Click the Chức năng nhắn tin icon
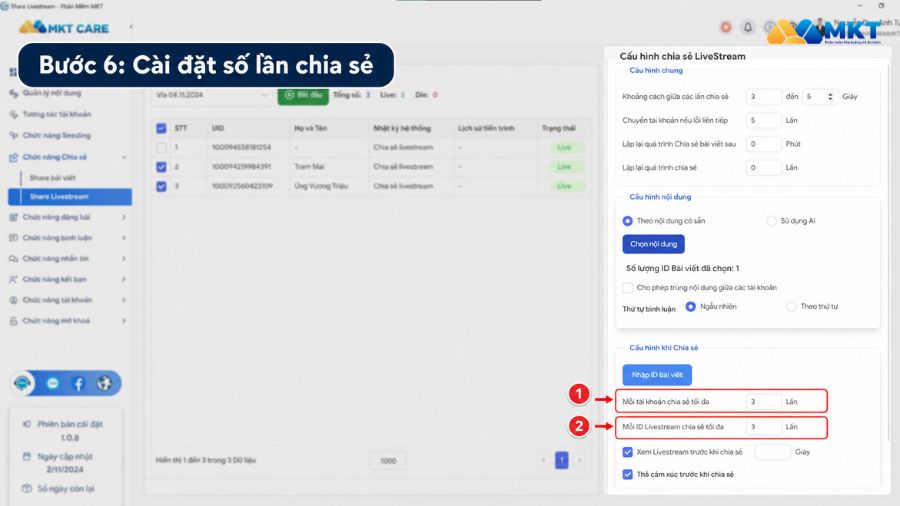Screen dimensions: 900x506 [x=14, y=259]
